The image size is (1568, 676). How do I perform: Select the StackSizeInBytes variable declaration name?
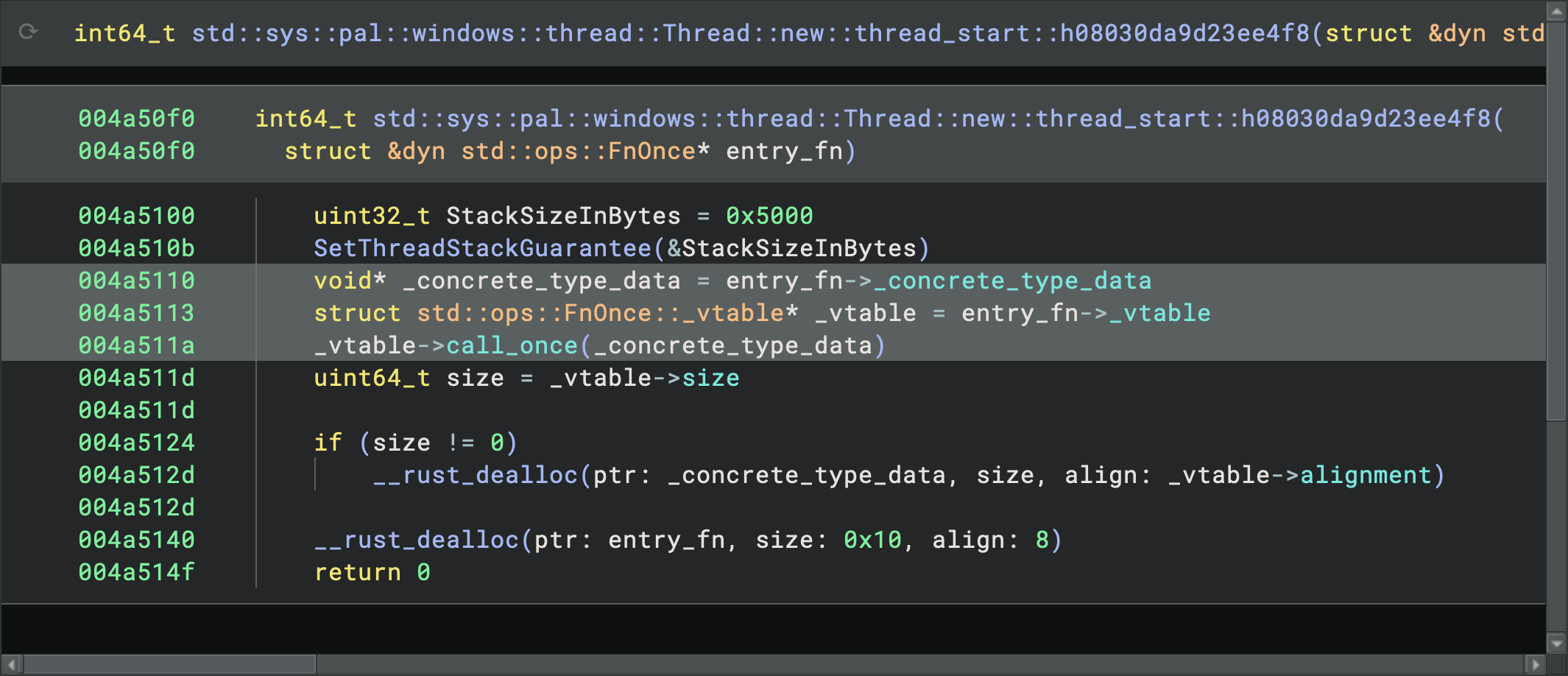[563, 216]
